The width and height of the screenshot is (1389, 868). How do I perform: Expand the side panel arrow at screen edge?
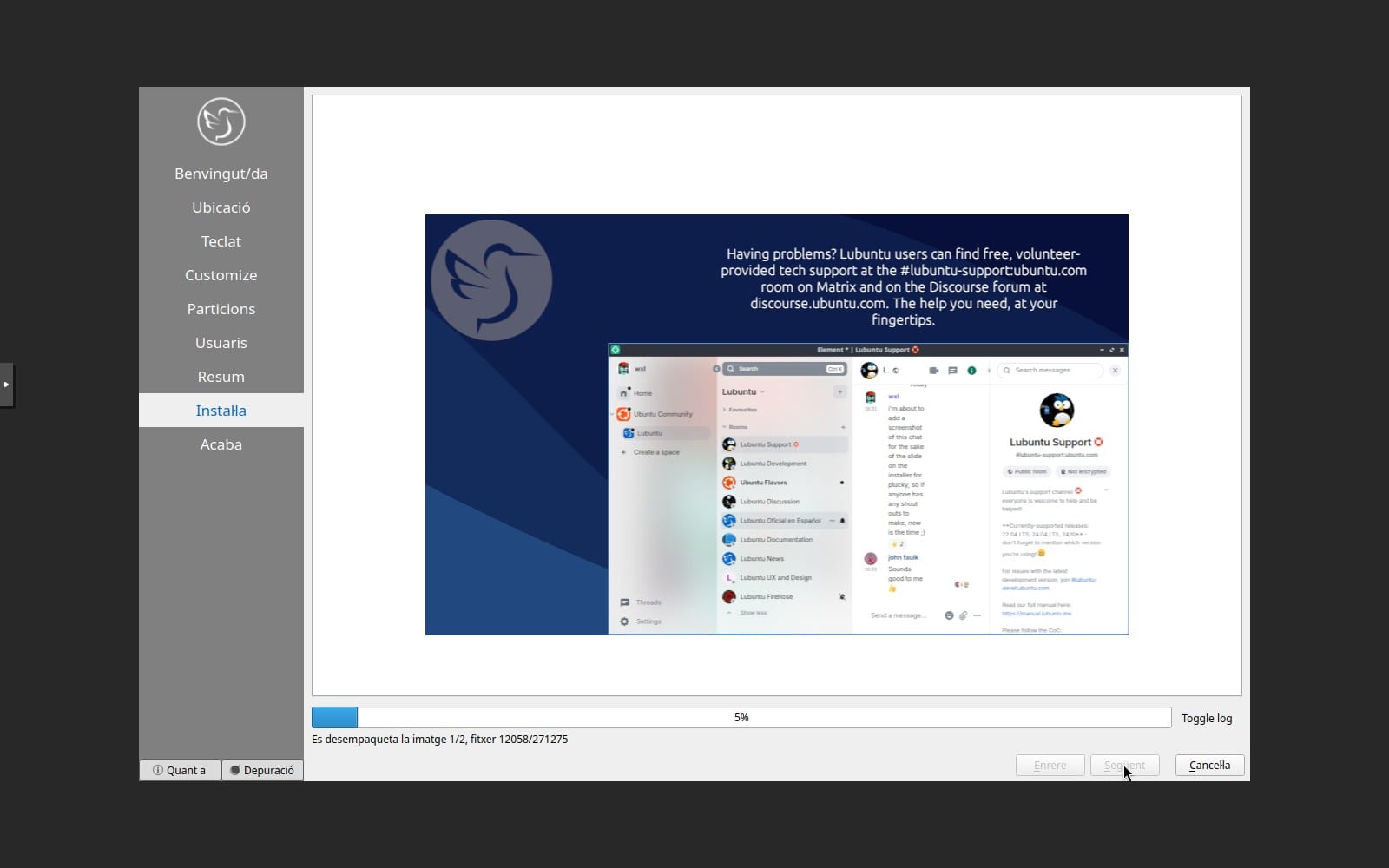coord(6,385)
